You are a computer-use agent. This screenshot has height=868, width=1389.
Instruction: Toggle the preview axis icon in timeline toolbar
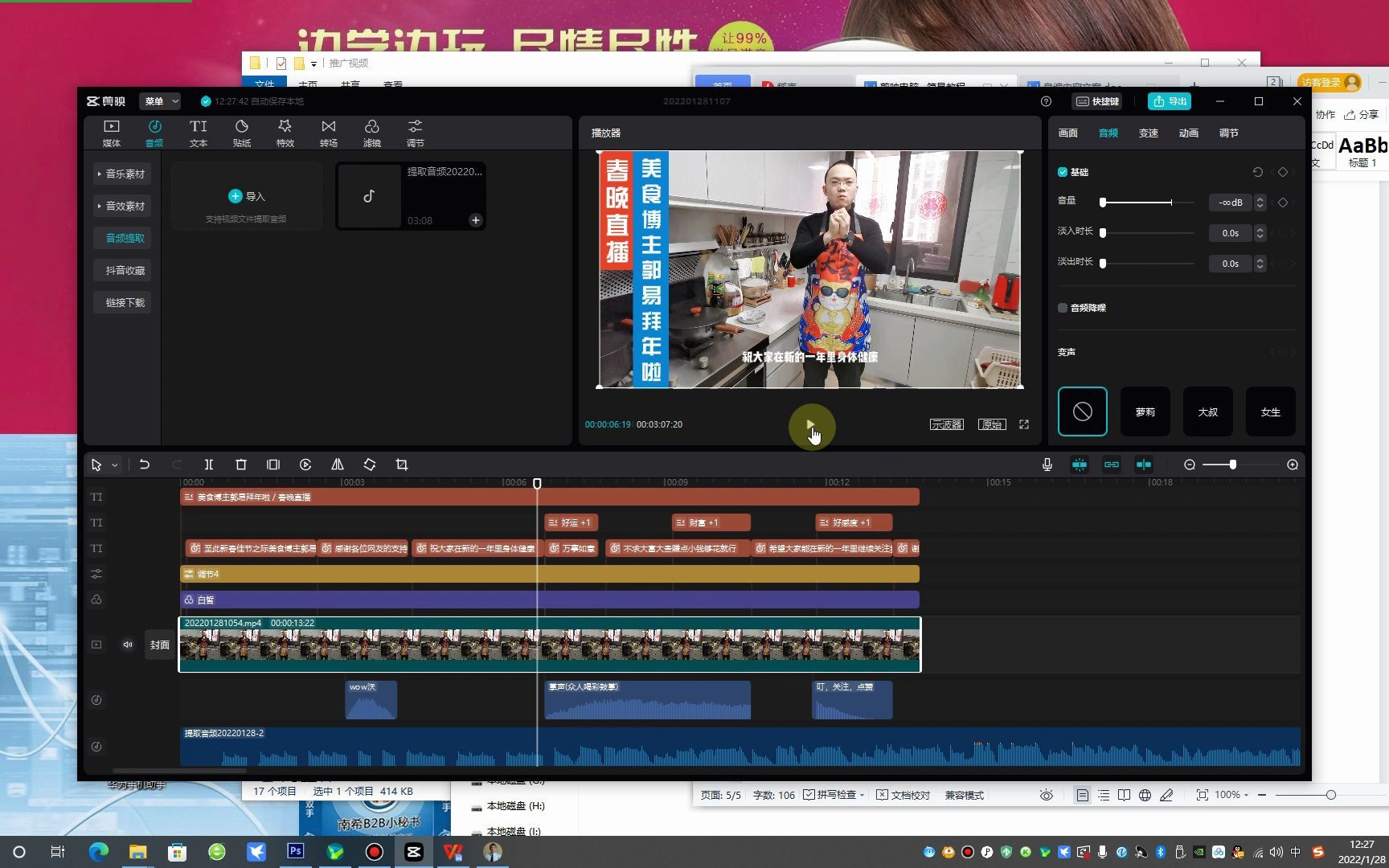[x=1144, y=465]
